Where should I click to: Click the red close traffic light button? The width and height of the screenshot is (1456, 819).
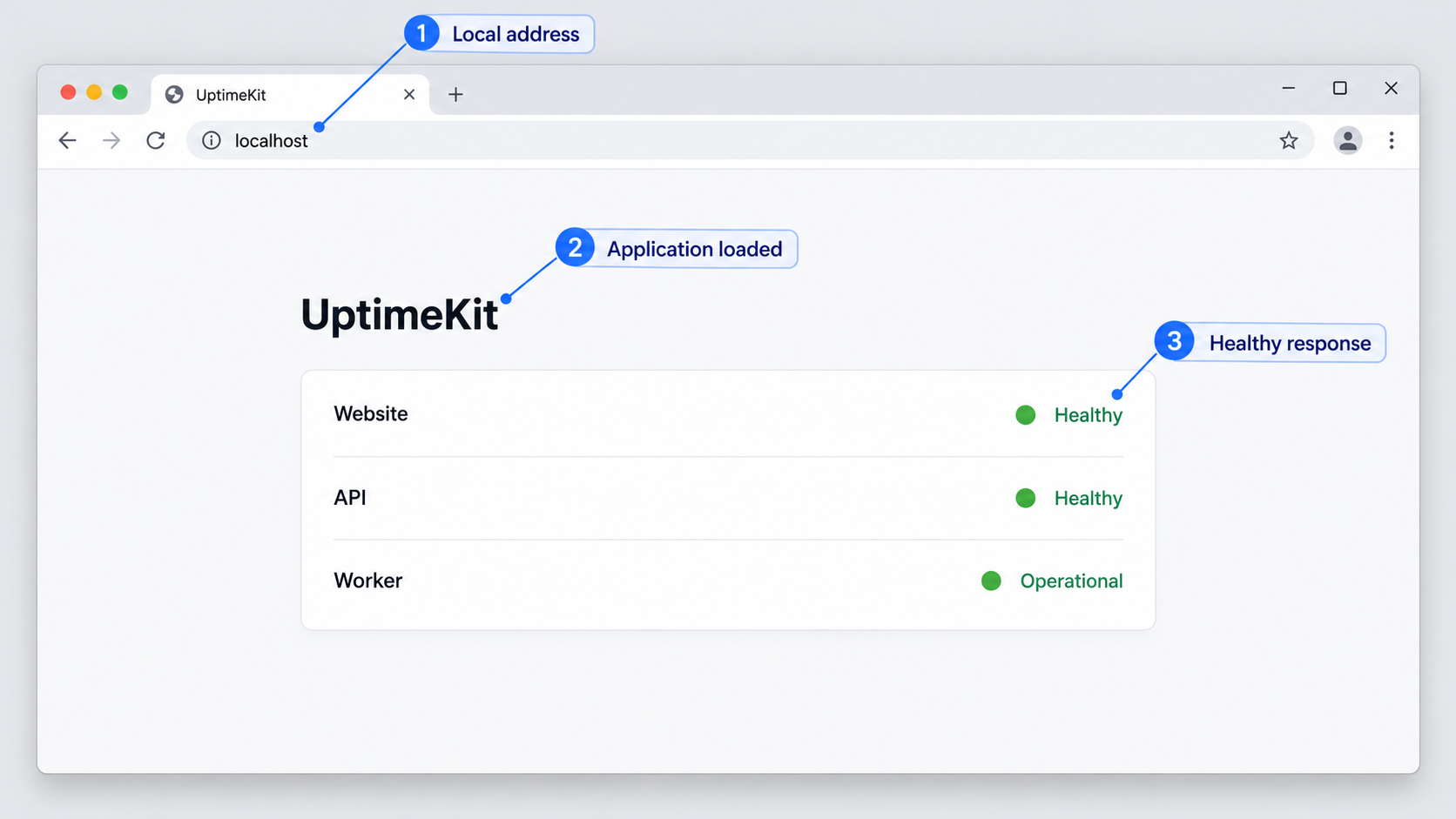pos(68,92)
